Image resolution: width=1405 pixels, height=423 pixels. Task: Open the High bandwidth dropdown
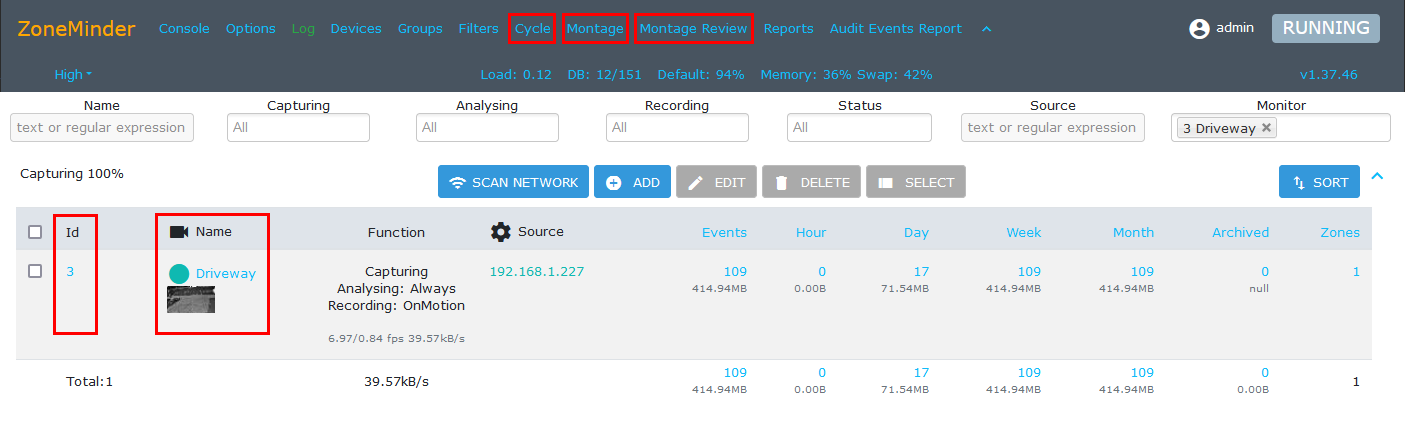[73, 74]
